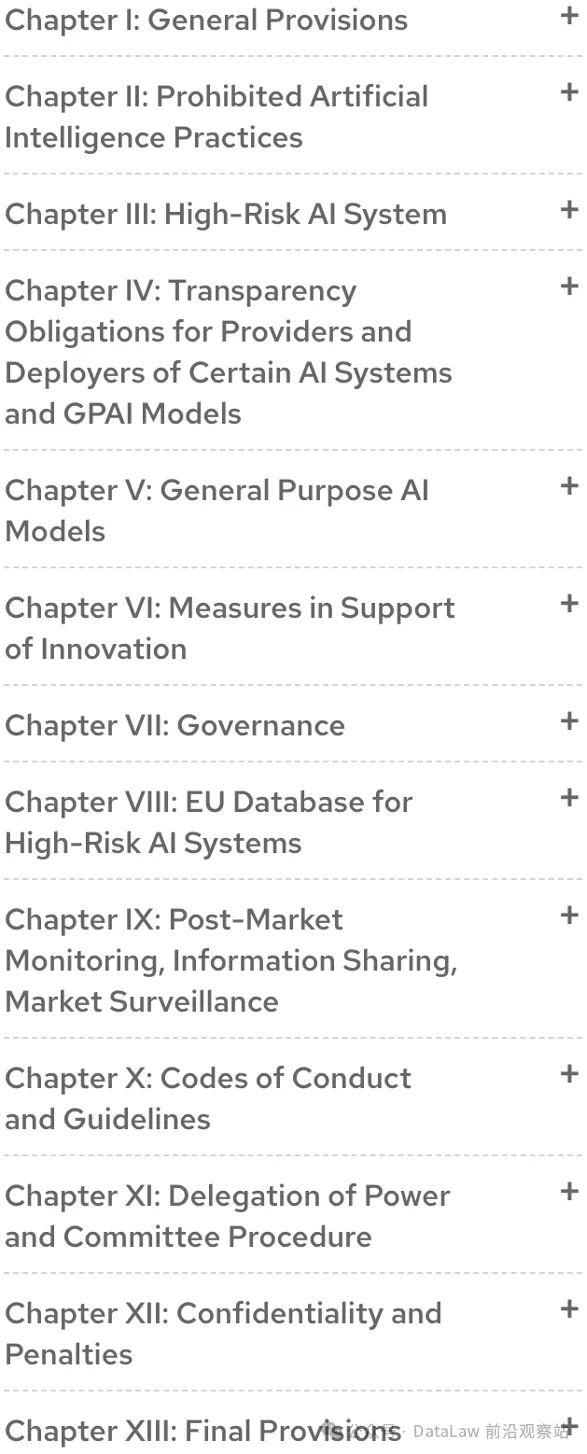Open Chapter I: General Provisions heading

coord(206,19)
